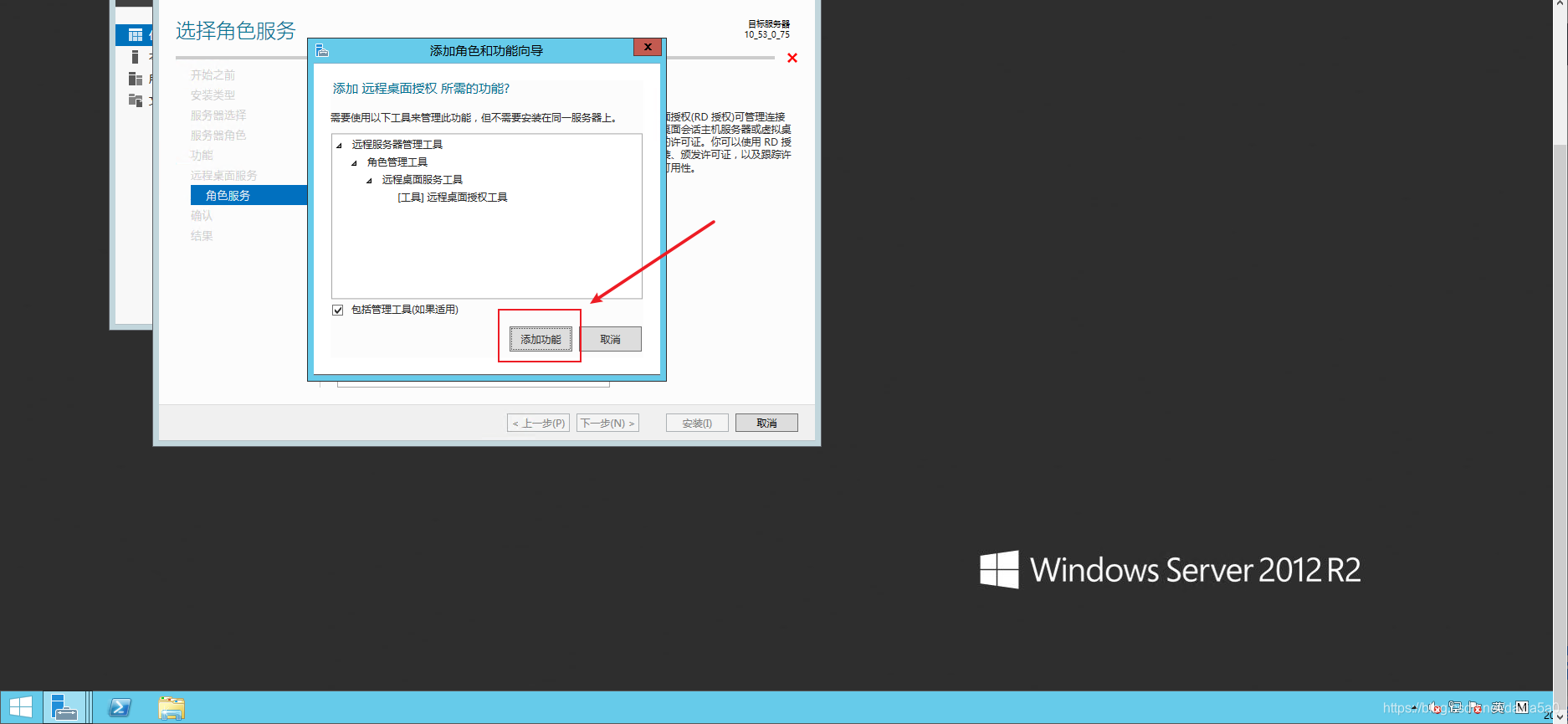Click 安装(I) button in wizard

click(x=697, y=423)
